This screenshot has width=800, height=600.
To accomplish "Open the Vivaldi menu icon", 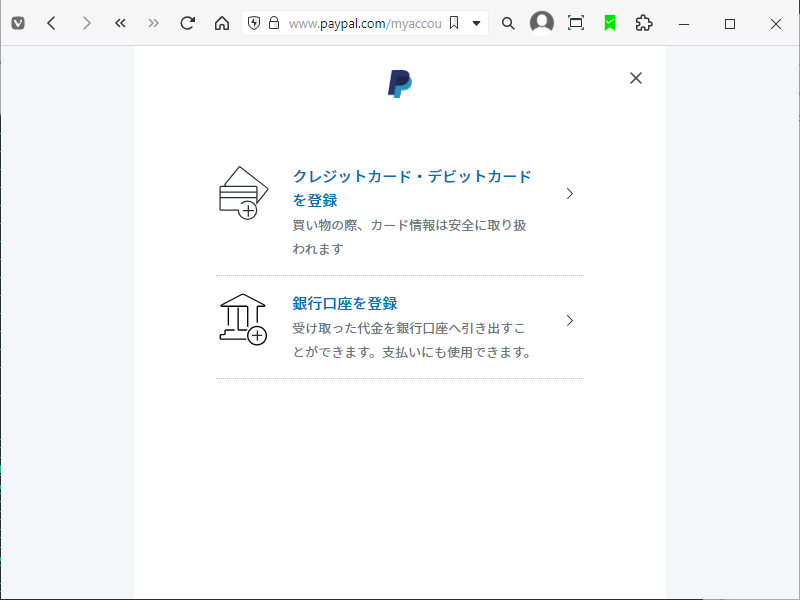I will pos(18,23).
